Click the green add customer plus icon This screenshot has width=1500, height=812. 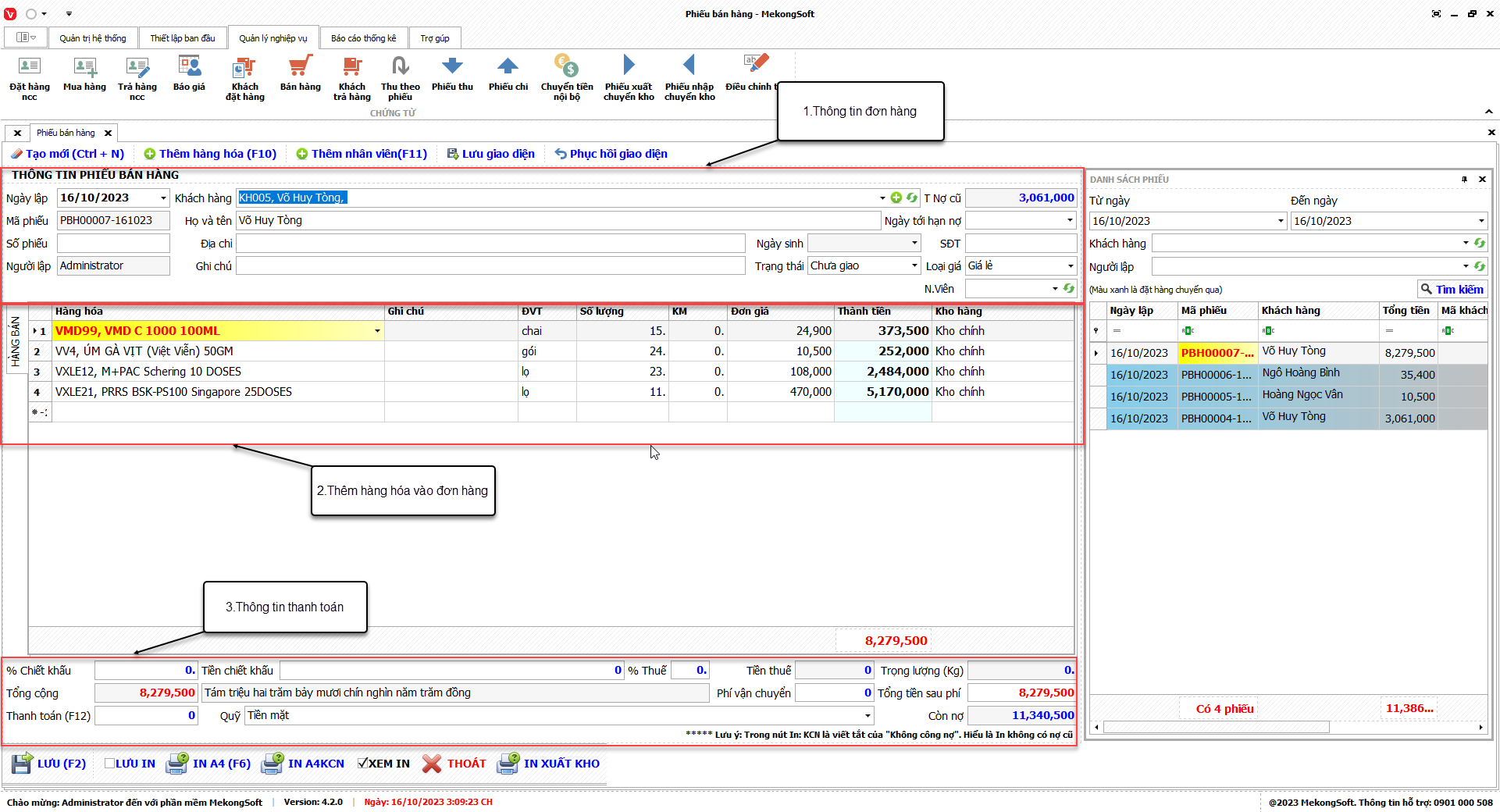pos(896,198)
